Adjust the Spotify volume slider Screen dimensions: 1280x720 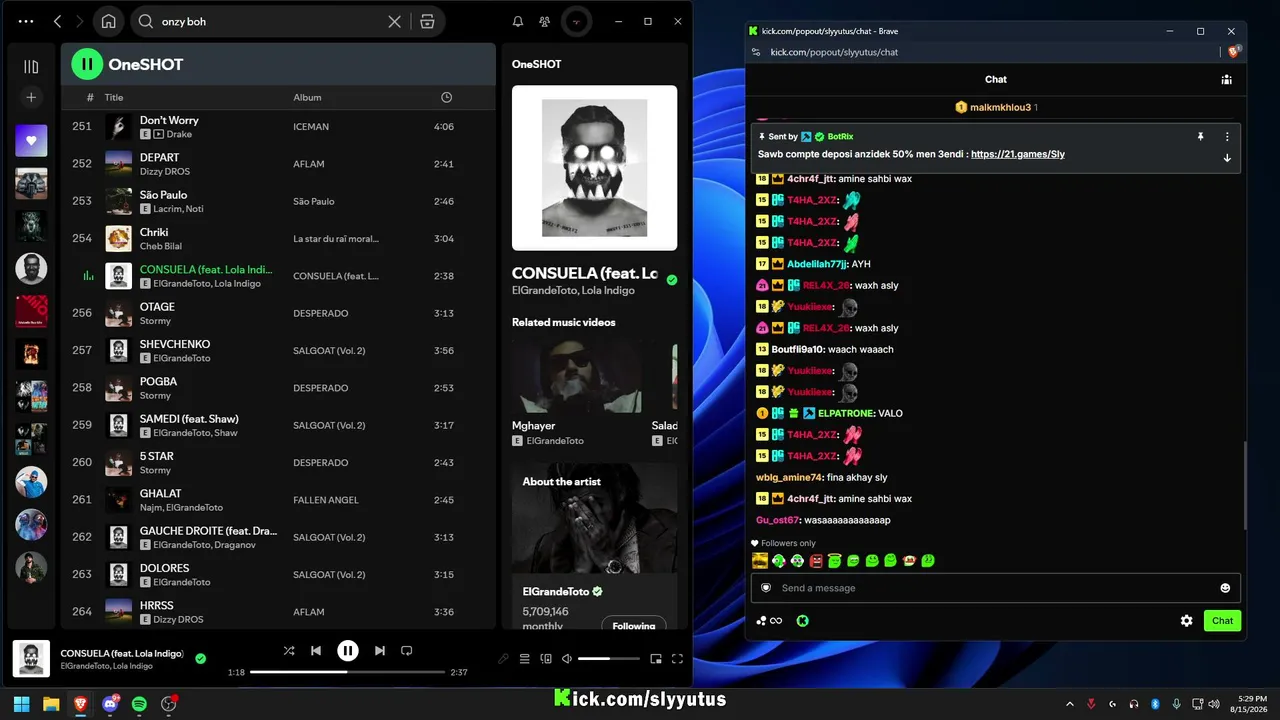(x=608, y=659)
